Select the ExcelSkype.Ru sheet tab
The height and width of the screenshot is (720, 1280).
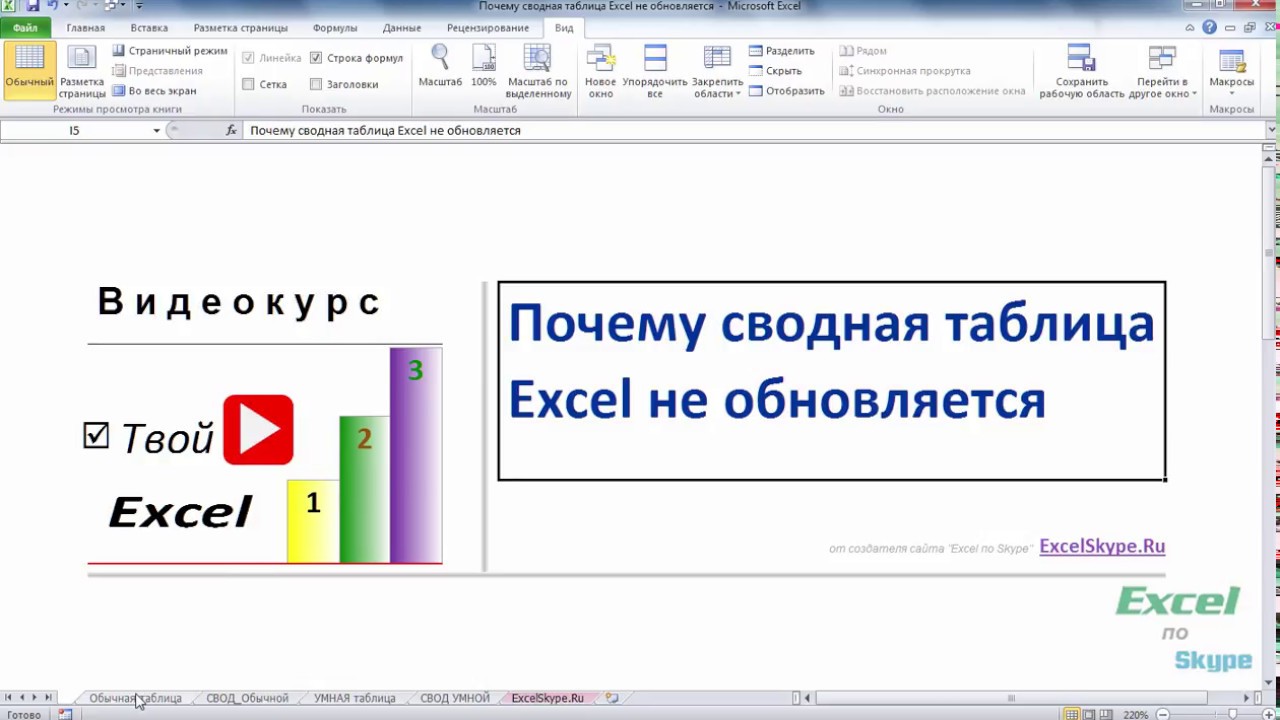click(547, 698)
